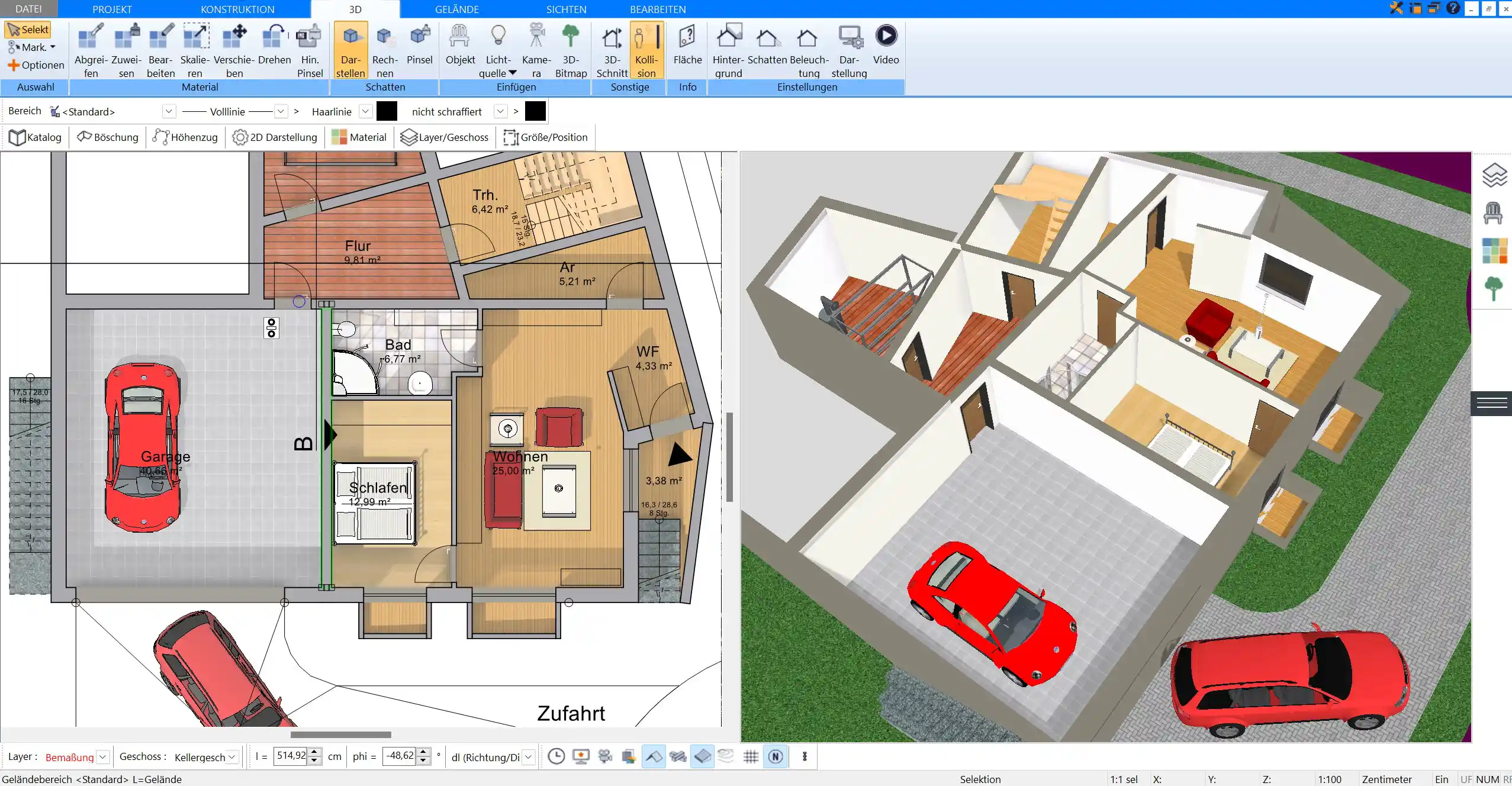Open Beleuchtung settings
This screenshot has width=1512, height=786.
pyautogui.click(x=809, y=50)
